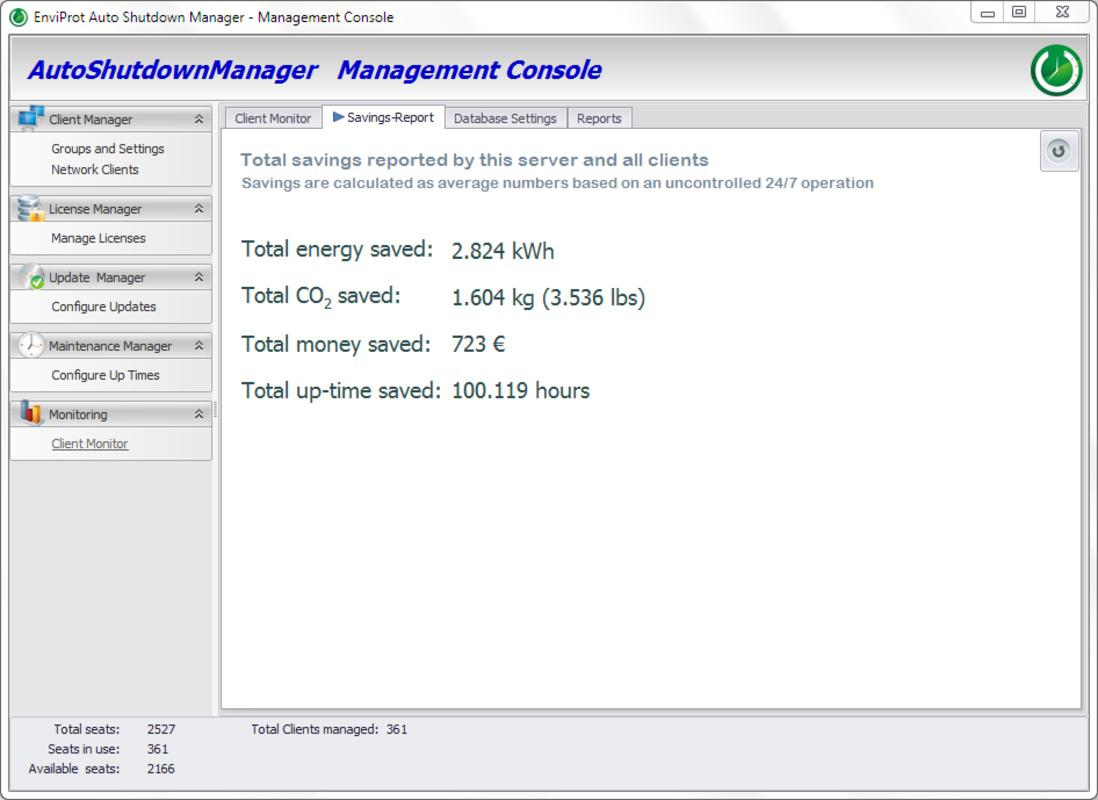Click the Monitoring bar chart icon
This screenshot has width=1098, height=800.
(x=31, y=413)
